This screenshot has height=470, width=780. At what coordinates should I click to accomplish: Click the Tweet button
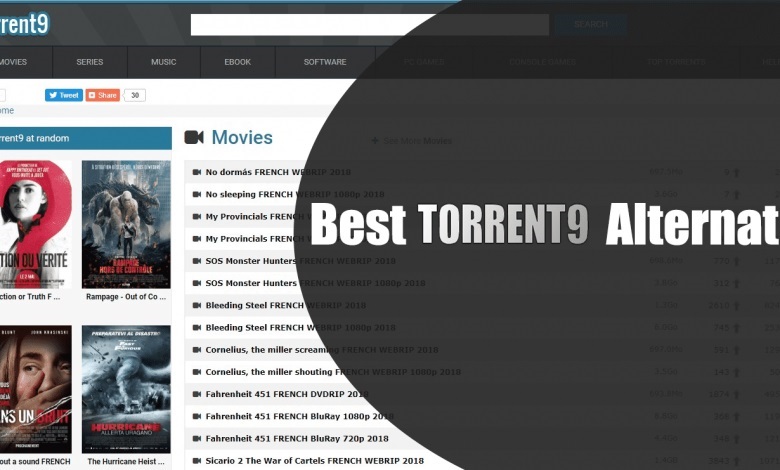64,95
